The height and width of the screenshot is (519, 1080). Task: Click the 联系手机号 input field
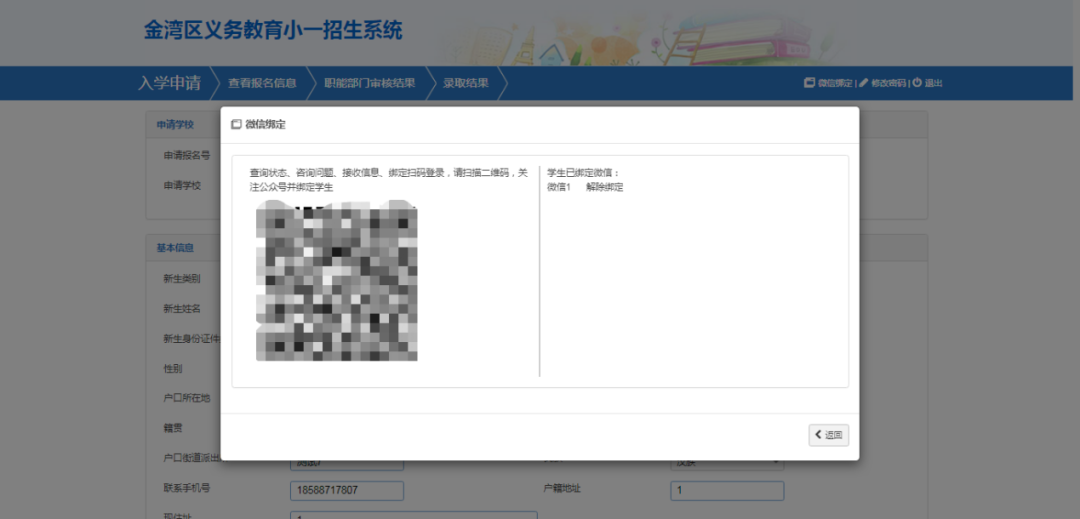[x=346, y=491]
